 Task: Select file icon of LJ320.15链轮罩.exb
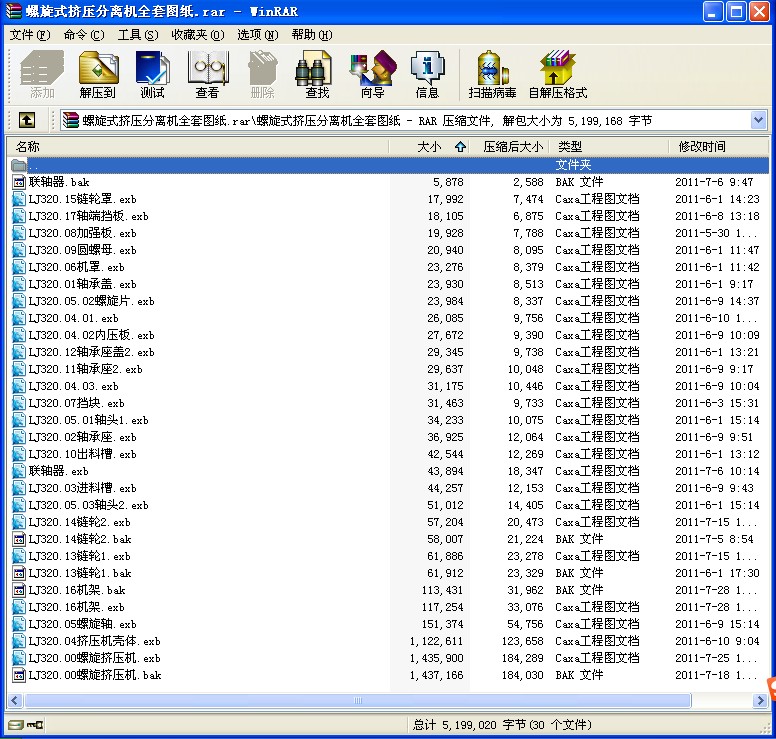coord(19,199)
